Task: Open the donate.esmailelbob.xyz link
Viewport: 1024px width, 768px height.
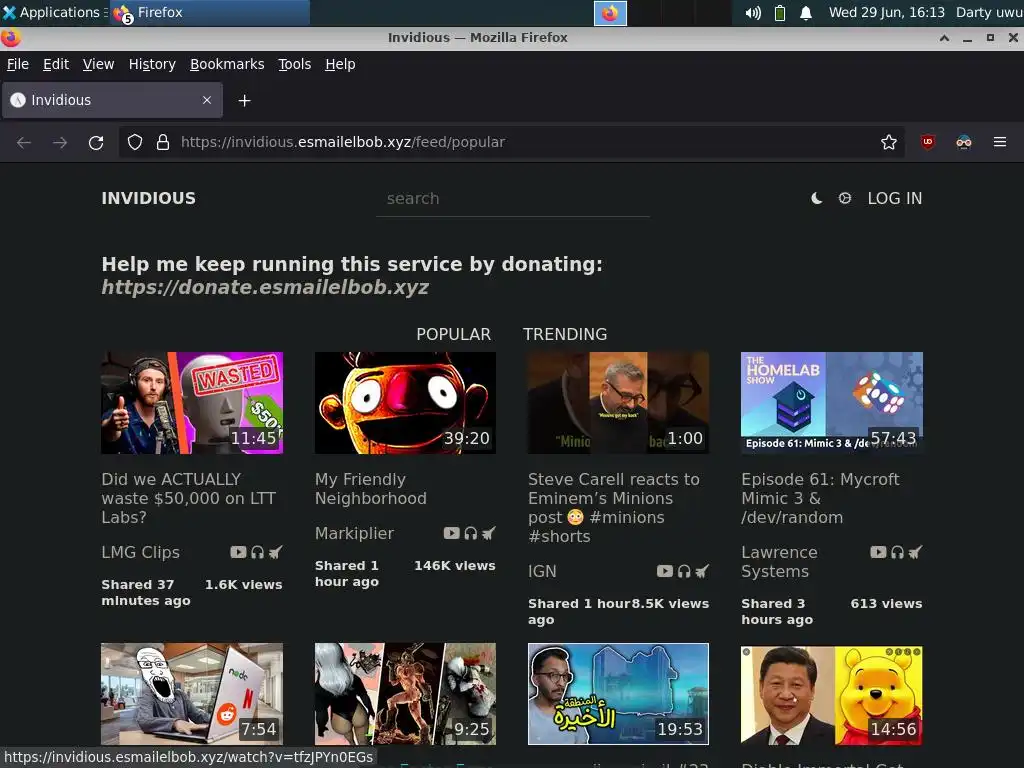Action: tap(265, 287)
